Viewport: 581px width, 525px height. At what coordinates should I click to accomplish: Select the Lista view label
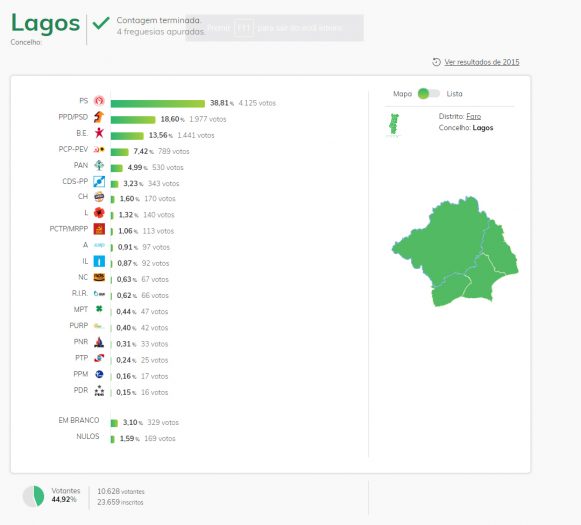[454, 94]
